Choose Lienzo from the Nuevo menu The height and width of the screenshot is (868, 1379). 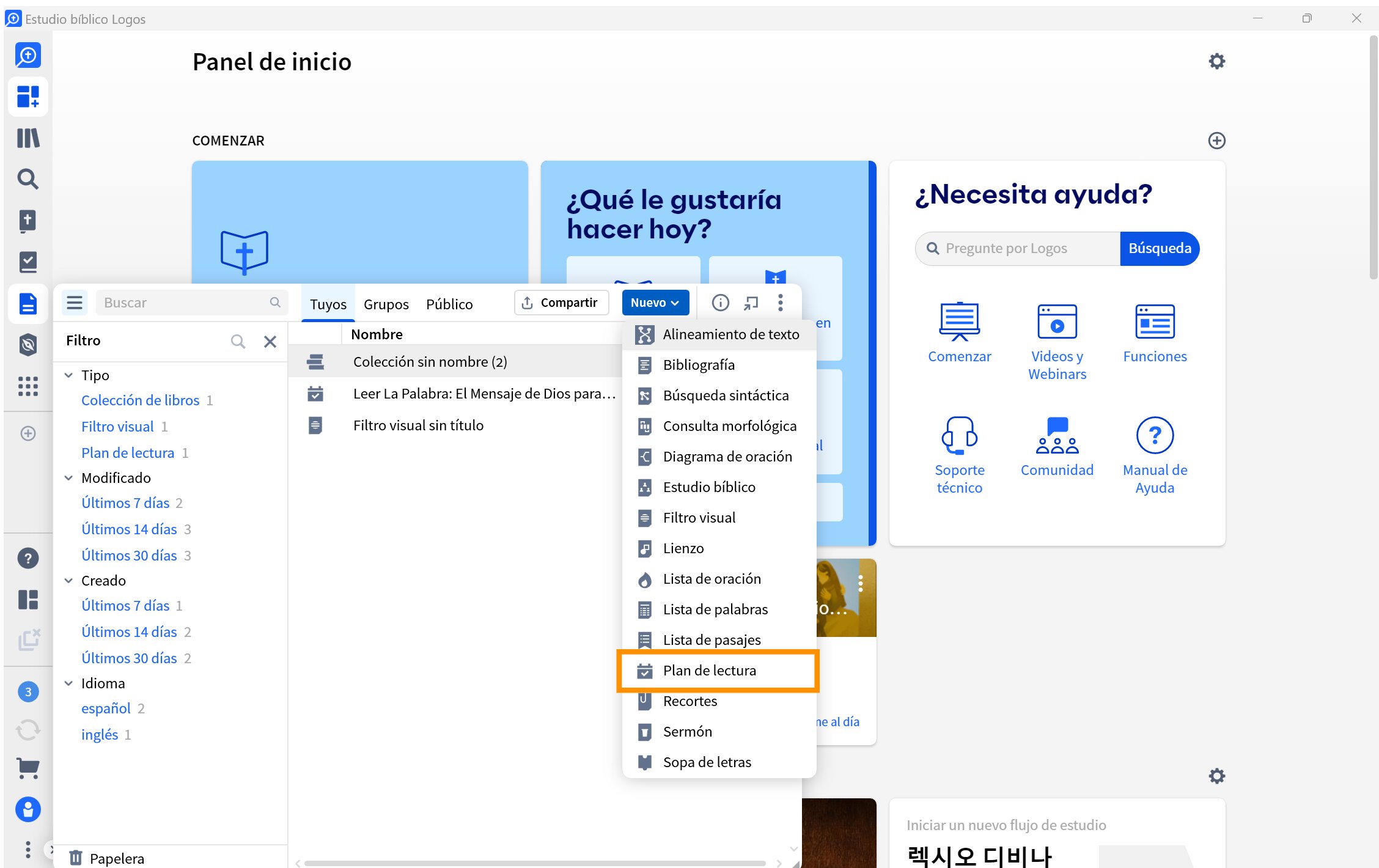coord(718,548)
